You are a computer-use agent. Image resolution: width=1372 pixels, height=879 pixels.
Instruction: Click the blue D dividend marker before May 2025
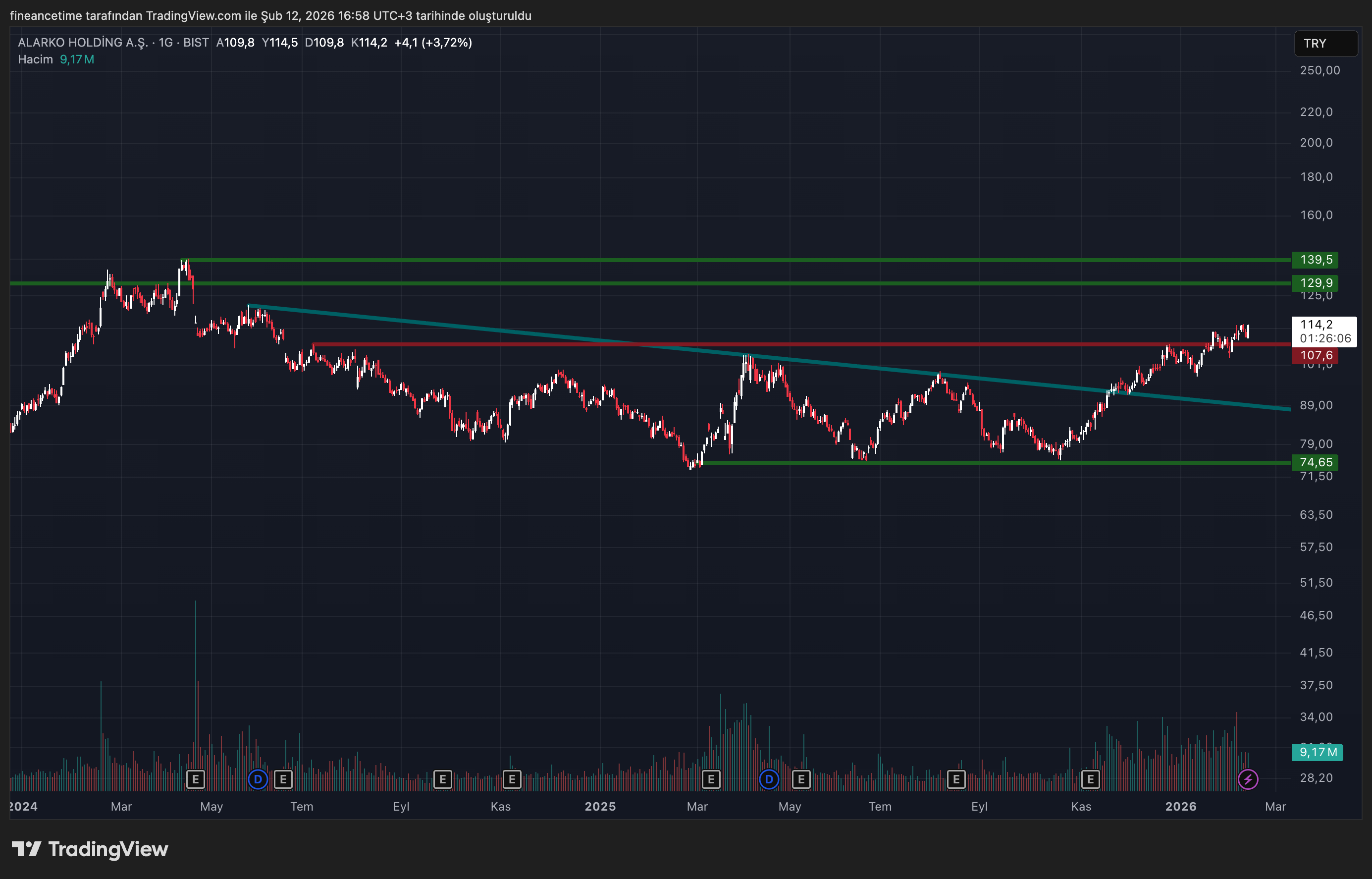click(x=769, y=779)
